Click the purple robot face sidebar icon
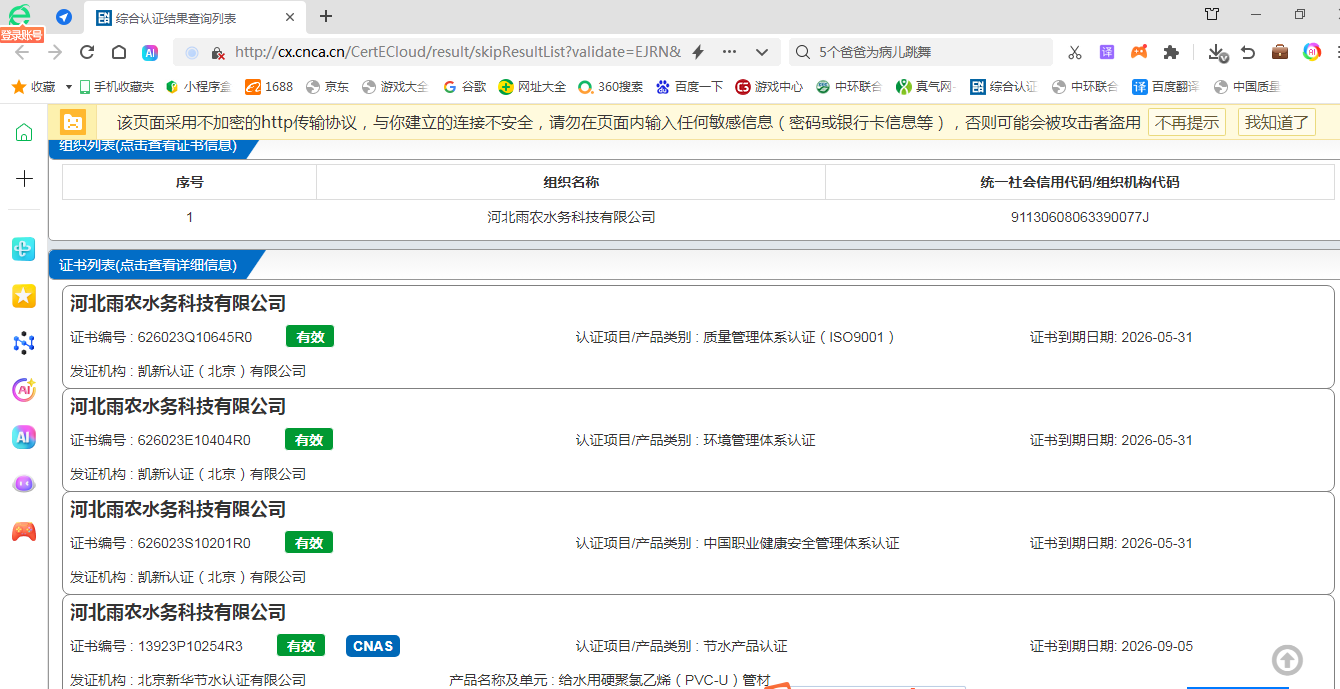Screen dimensions: 1340x689 24,484
